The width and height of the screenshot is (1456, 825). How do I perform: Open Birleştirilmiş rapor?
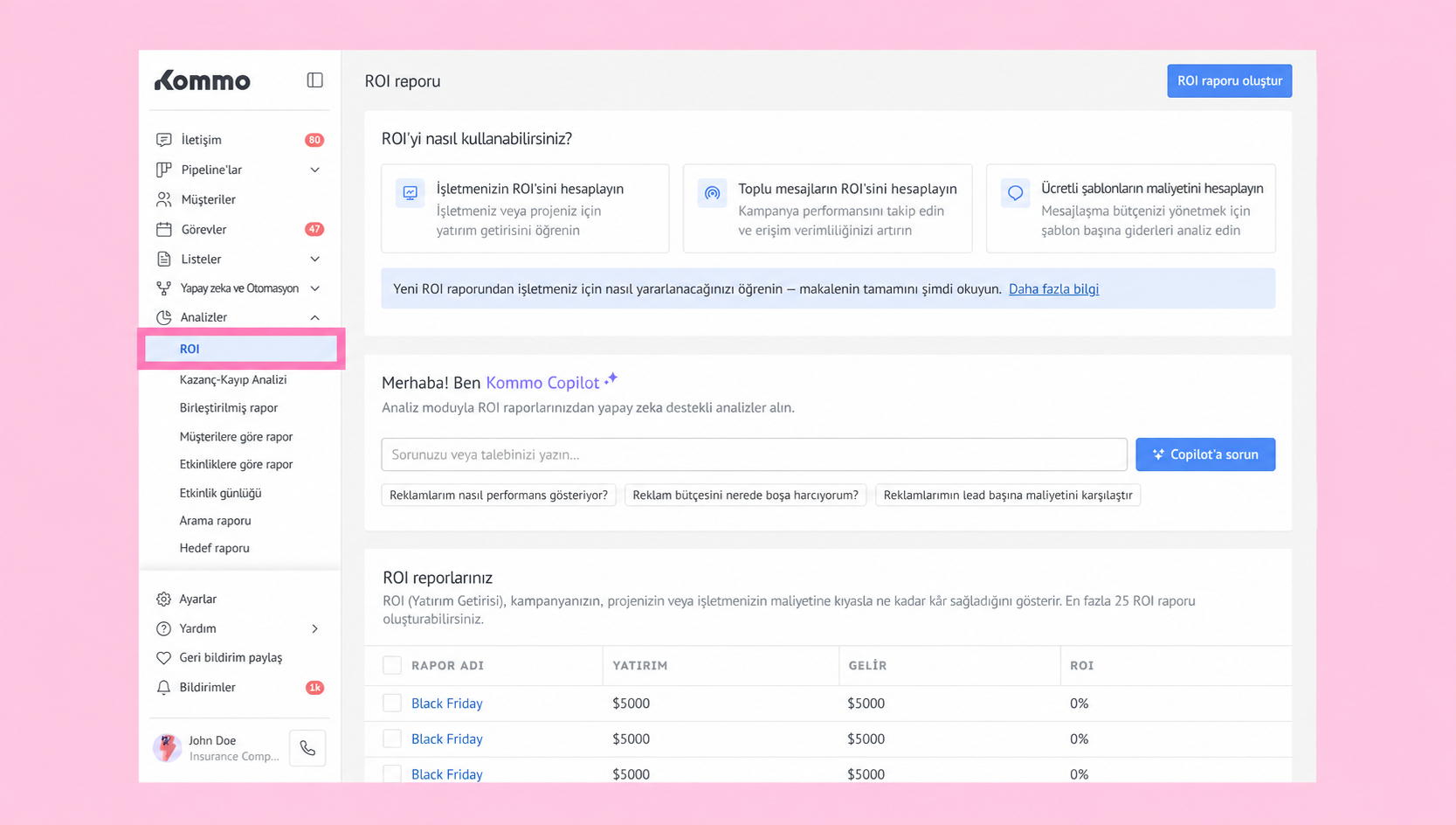click(x=229, y=407)
